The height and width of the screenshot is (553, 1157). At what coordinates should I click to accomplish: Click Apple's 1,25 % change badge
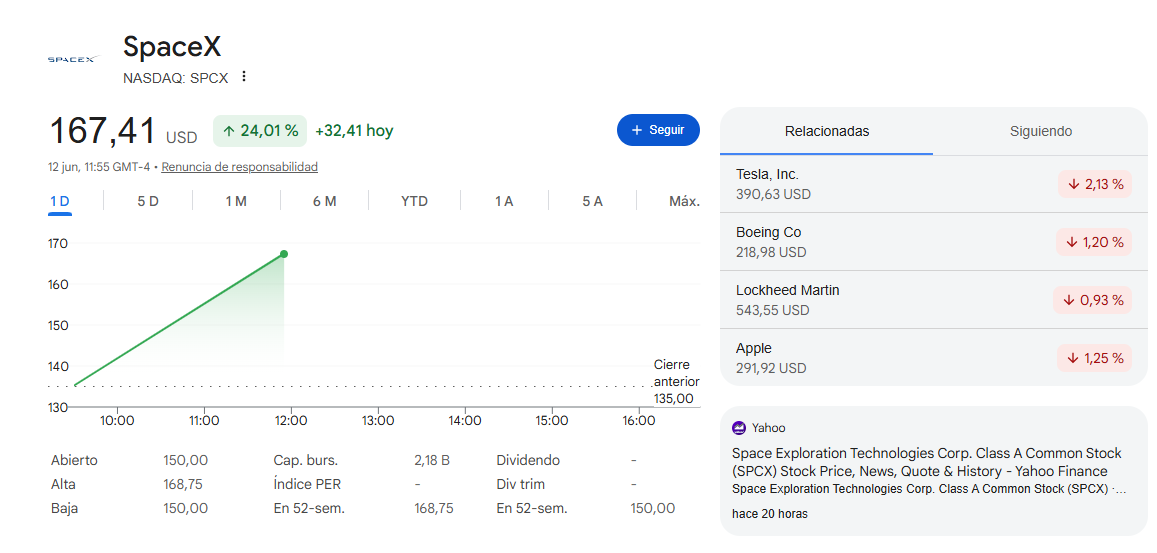tap(1094, 358)
